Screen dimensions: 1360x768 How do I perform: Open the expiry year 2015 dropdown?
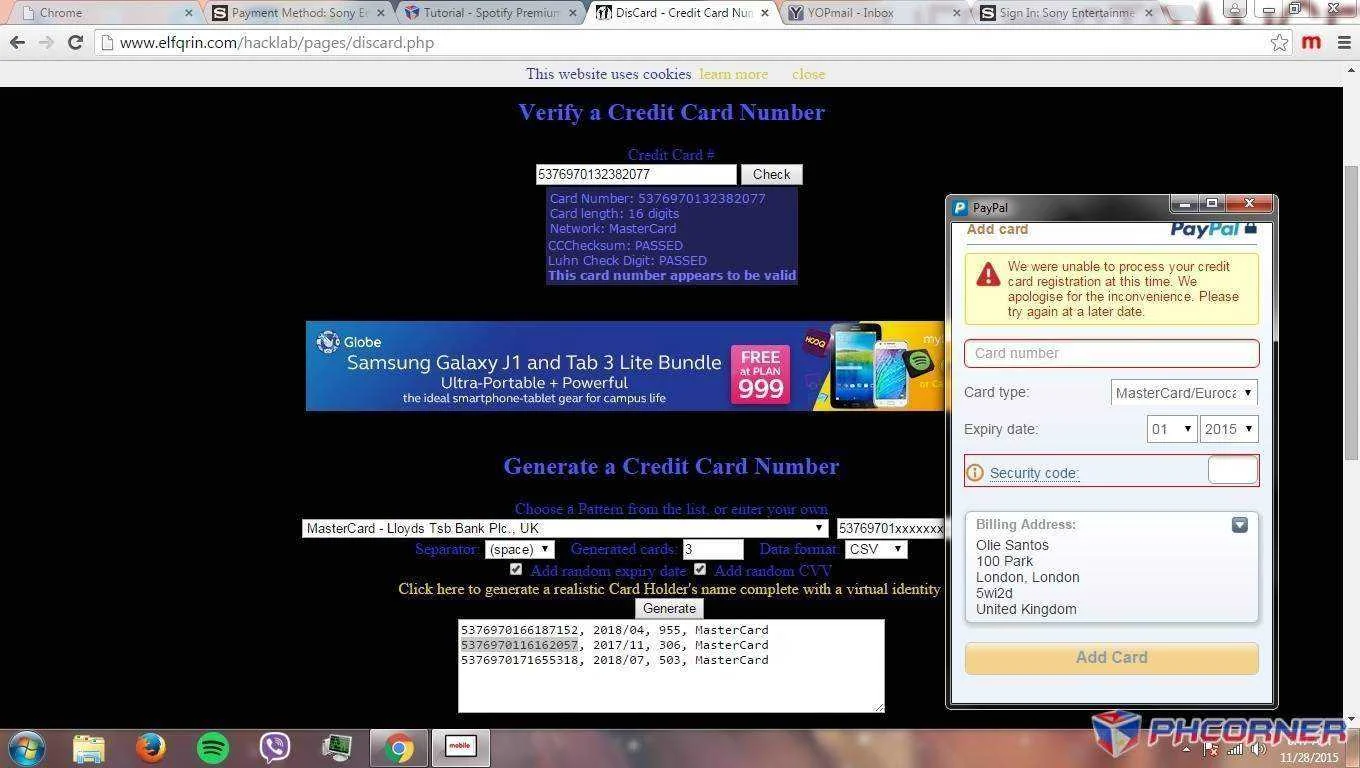pyautogui.click(x=1229, y=429)
